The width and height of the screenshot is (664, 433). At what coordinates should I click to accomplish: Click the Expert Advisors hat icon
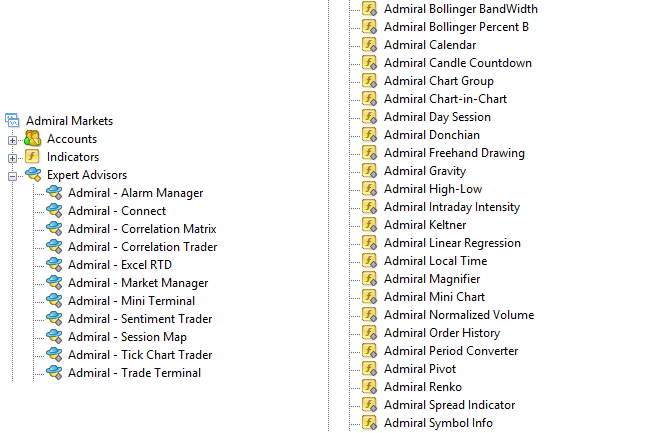[32, 175]
